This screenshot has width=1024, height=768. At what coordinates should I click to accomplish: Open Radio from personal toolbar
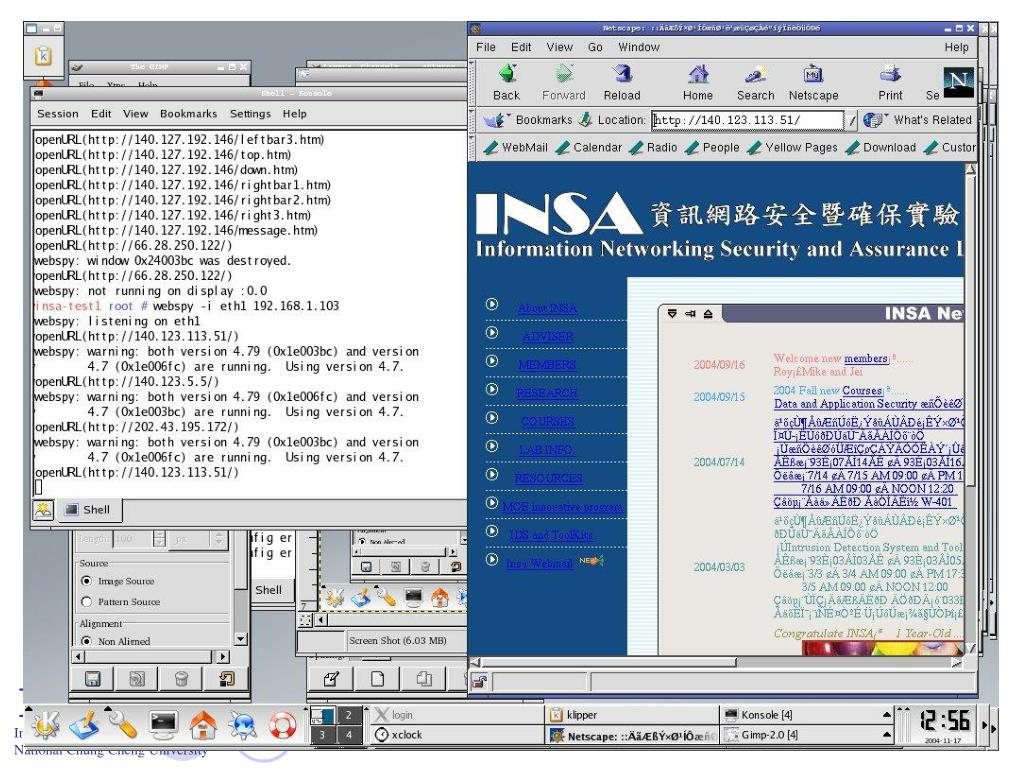point(653,148)
